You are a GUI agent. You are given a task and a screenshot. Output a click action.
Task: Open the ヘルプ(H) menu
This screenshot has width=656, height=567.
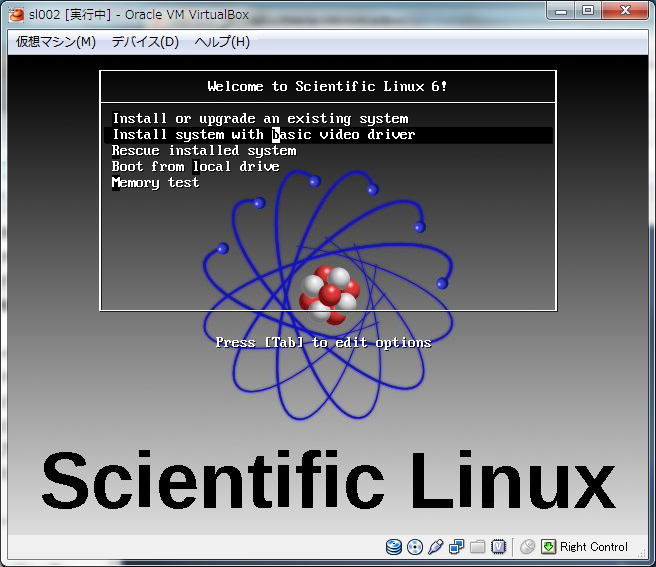[222, 42]
